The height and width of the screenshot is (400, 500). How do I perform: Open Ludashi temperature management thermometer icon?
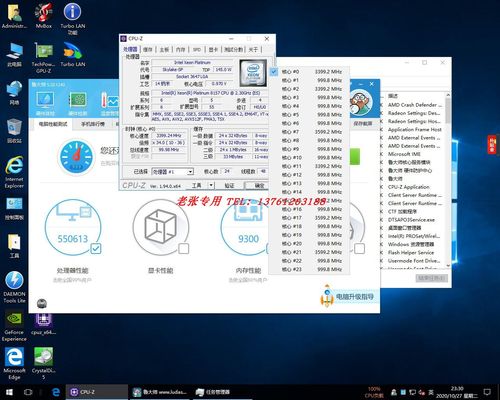coord(109,100)
